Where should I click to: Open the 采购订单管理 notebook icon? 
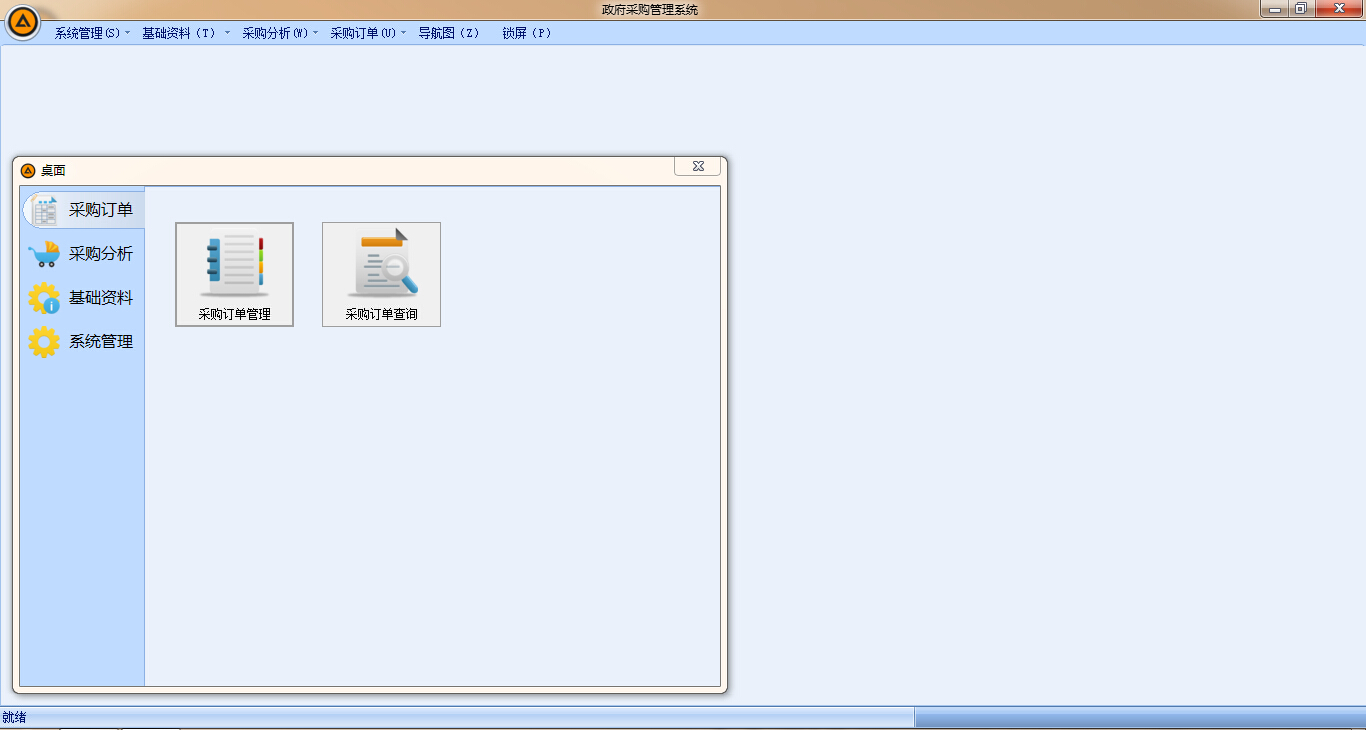(234, 266)
